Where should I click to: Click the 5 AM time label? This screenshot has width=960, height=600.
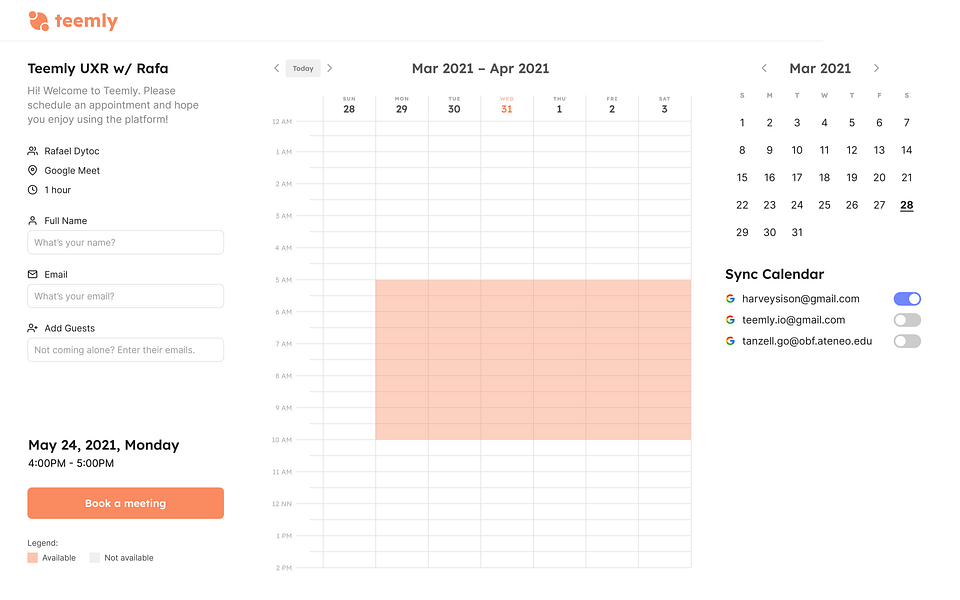click(283, 280)
